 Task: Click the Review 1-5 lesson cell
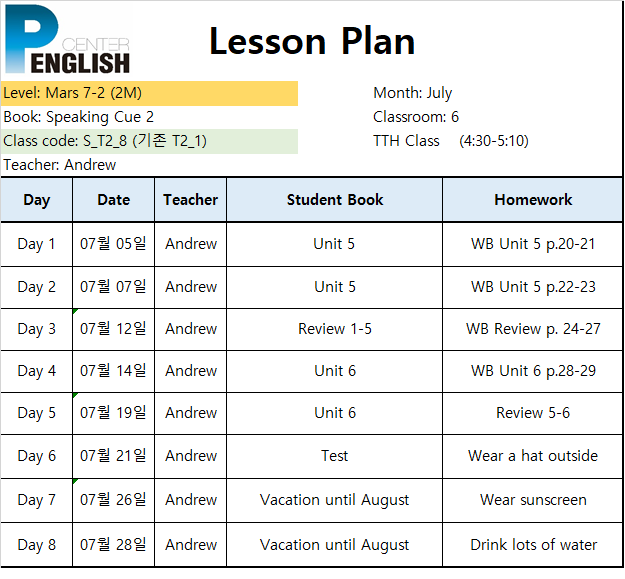click(334, 330)
